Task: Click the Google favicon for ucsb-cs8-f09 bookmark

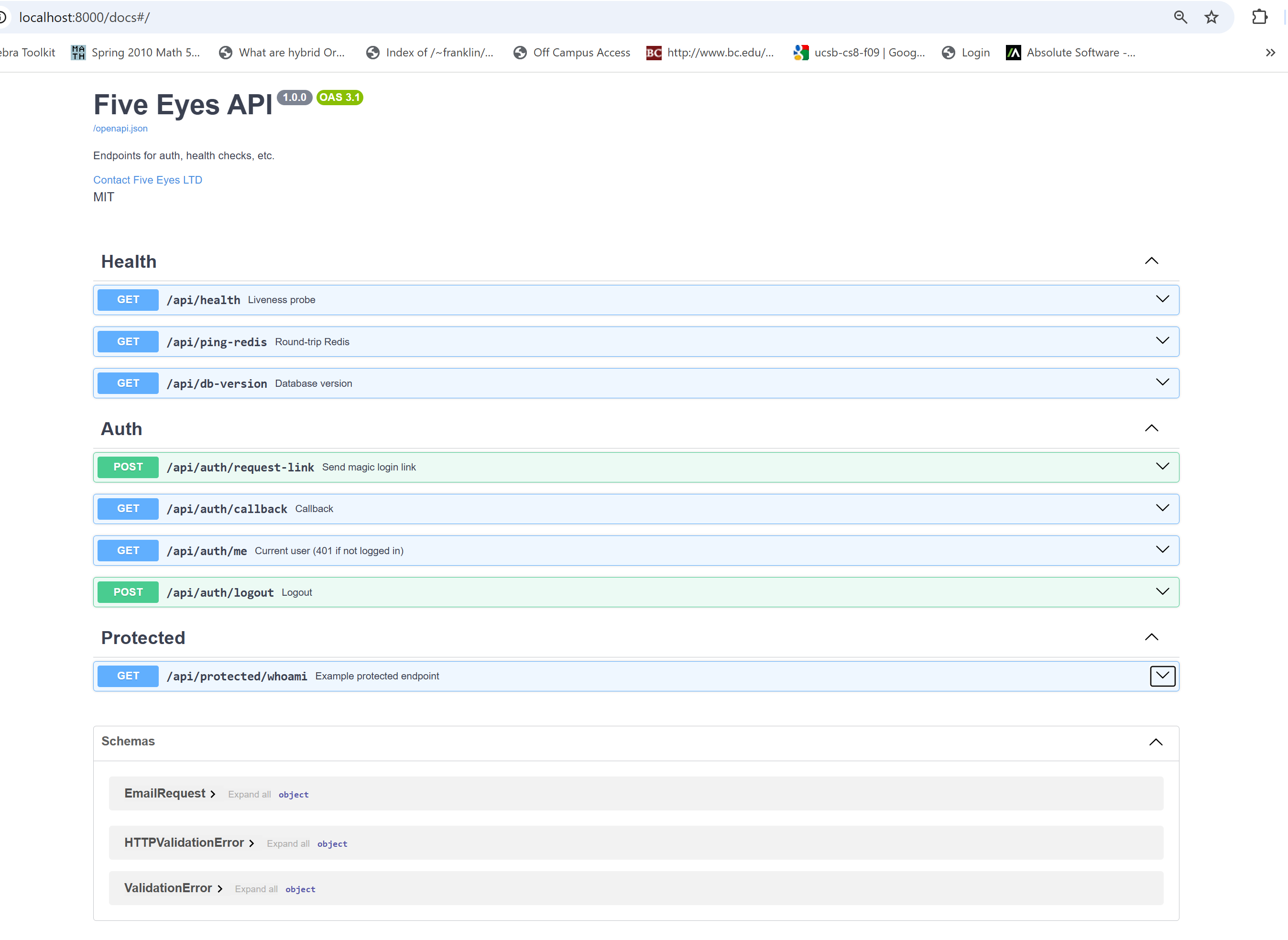Action: [x=801, y=52]
